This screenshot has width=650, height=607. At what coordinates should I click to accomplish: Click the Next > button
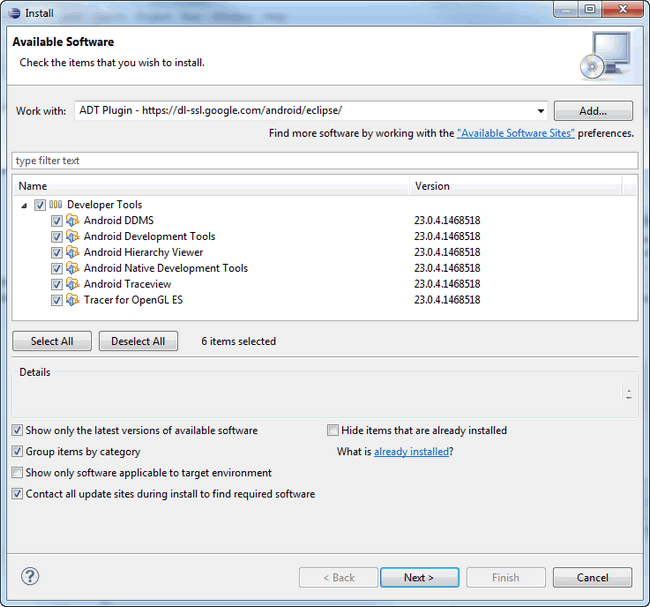419,578
